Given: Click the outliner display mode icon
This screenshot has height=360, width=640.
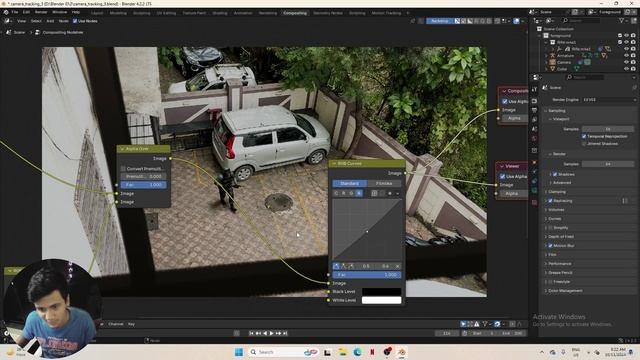Looking at the screenshot, I should point(549,20).
